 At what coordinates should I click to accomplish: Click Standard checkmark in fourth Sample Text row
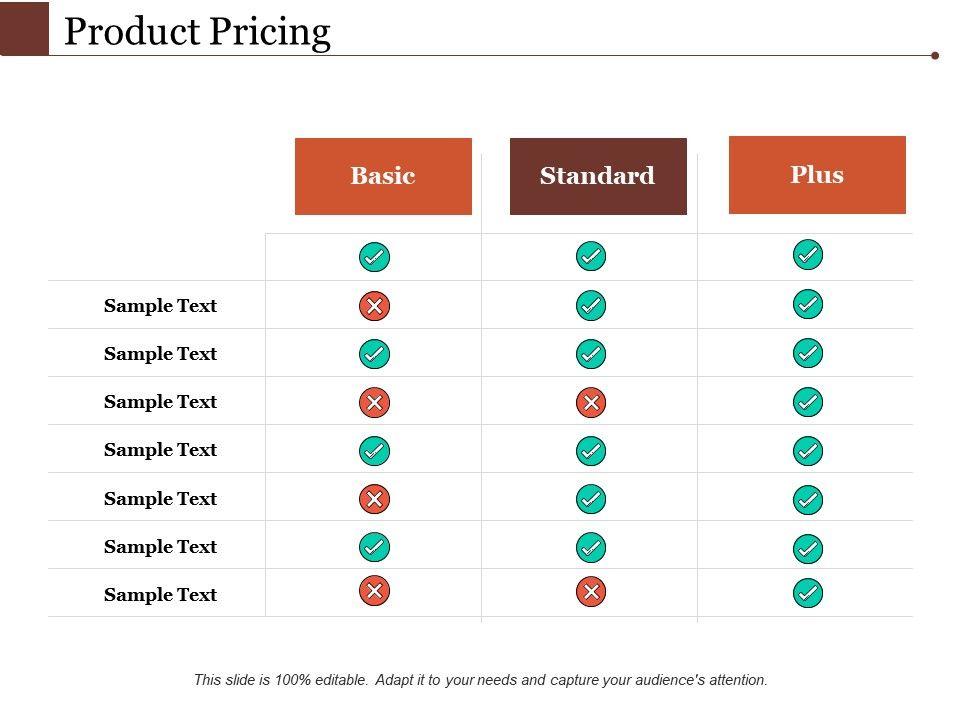(x=591, y=451)
